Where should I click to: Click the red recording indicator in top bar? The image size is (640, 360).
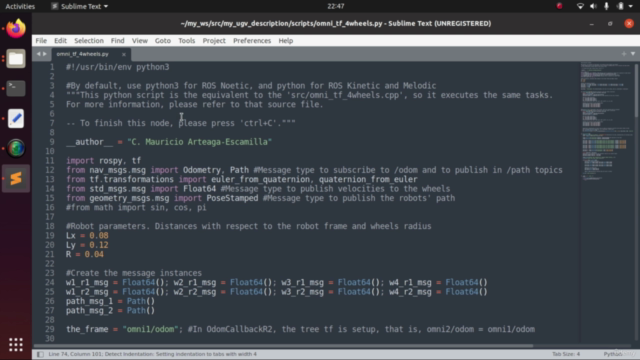tap(560, 6)
